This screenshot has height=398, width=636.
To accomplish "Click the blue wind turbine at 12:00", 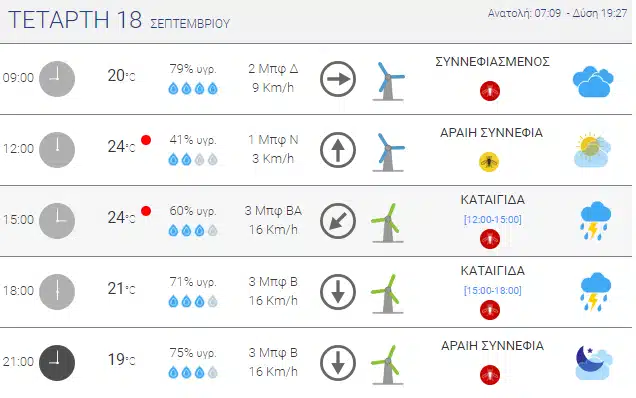I will point(389,152).
